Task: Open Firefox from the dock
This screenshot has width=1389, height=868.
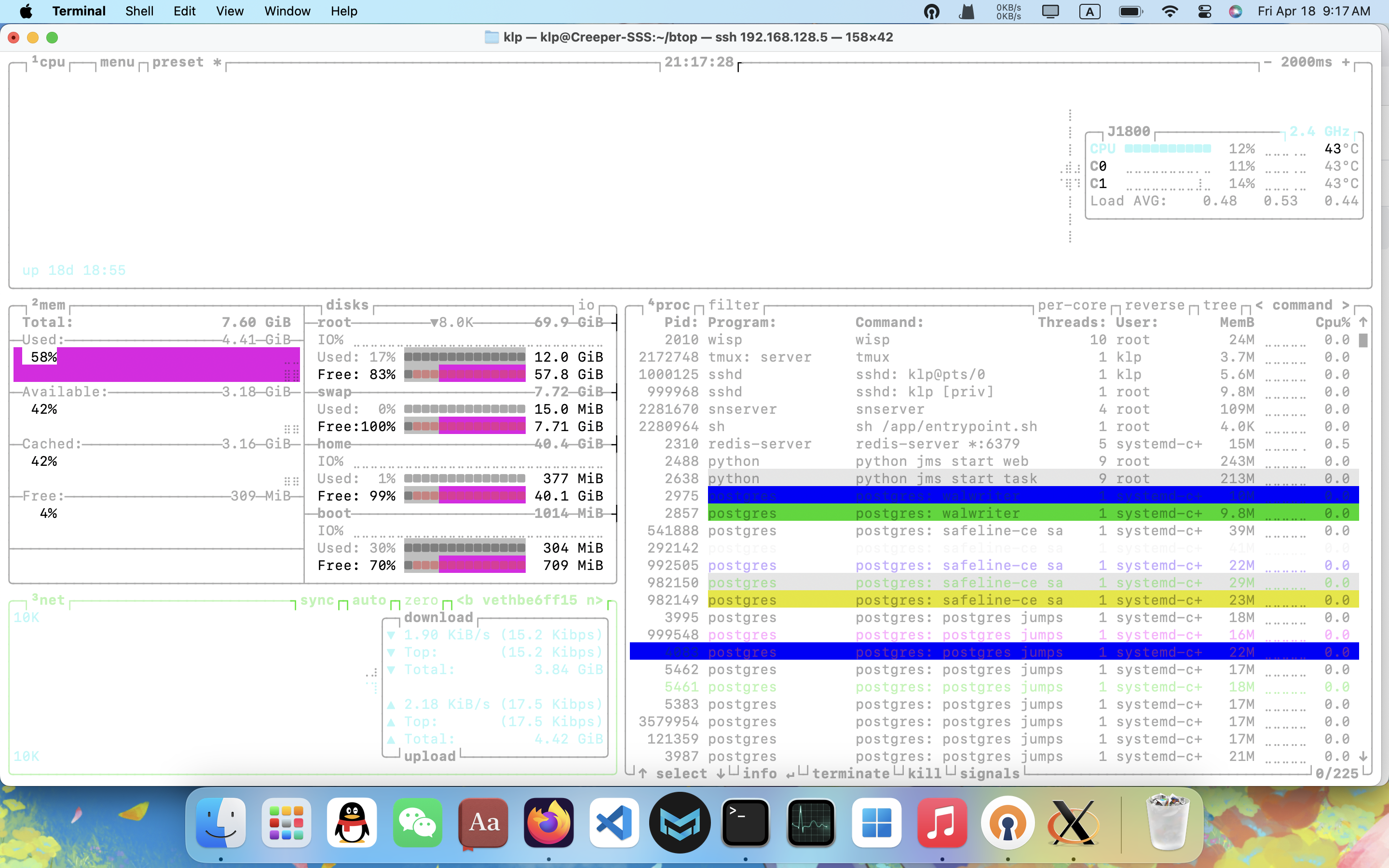Action: 548,823
